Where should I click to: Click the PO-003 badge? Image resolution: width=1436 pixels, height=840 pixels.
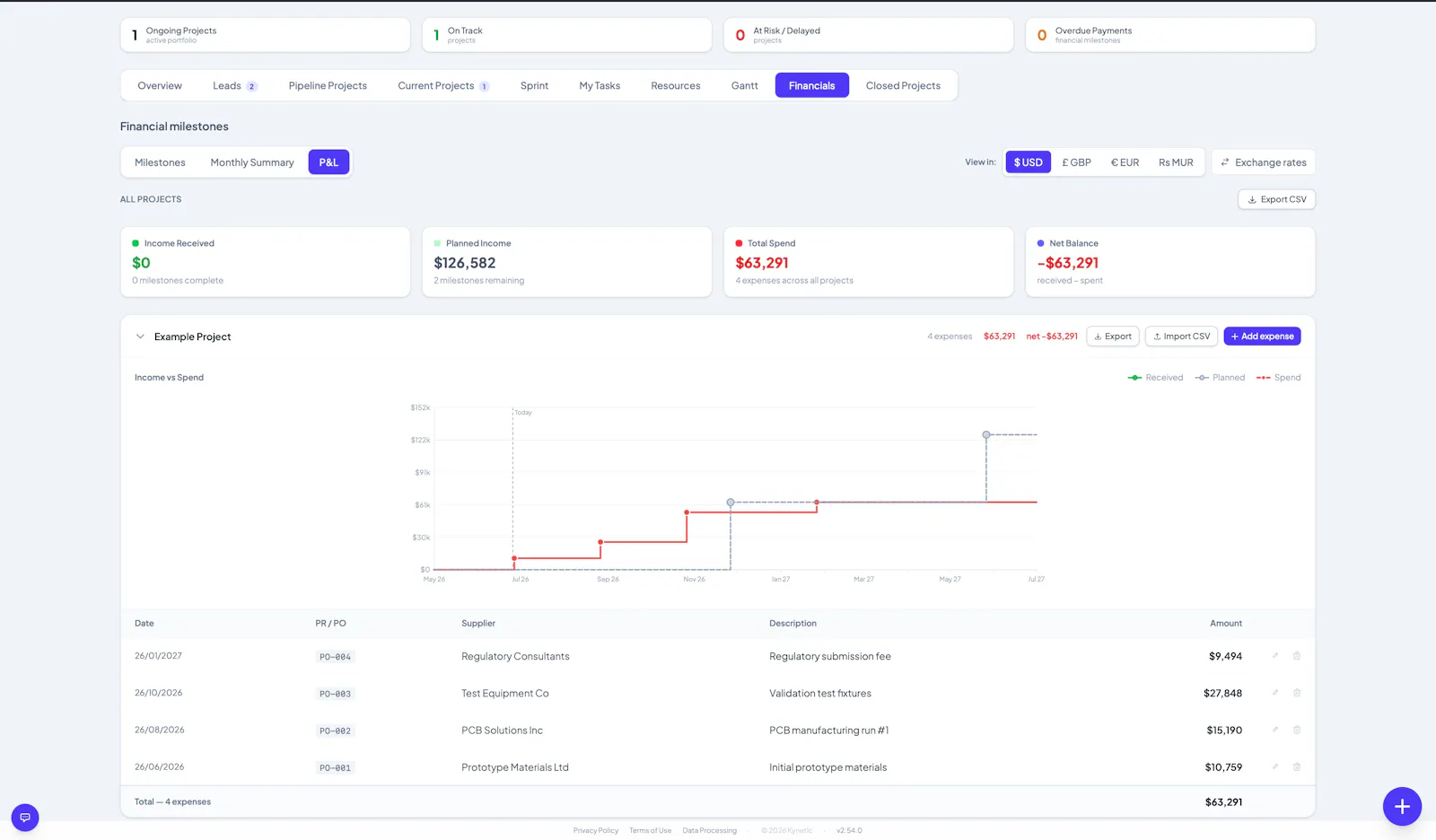click(x=335, y=694)
